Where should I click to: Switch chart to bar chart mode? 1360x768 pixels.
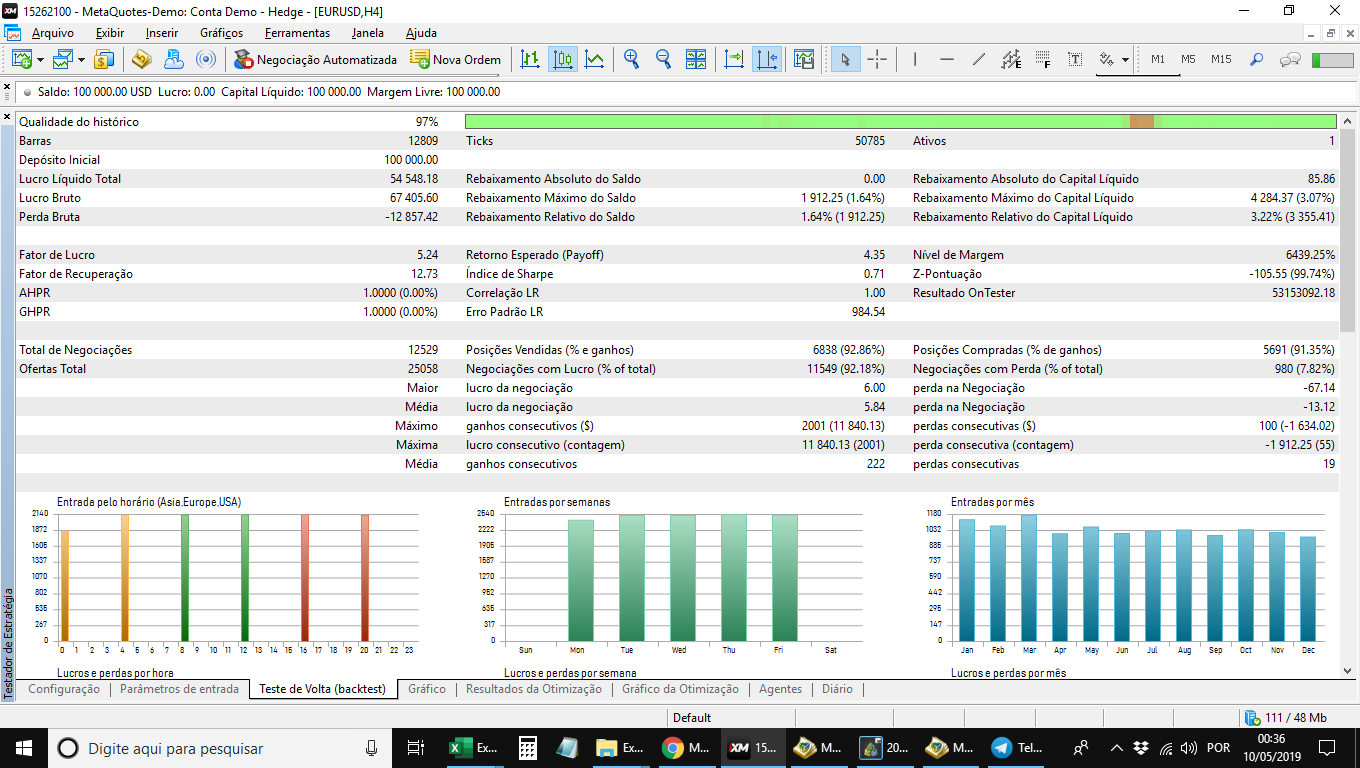pyautogui.click(x=530, y=60)
